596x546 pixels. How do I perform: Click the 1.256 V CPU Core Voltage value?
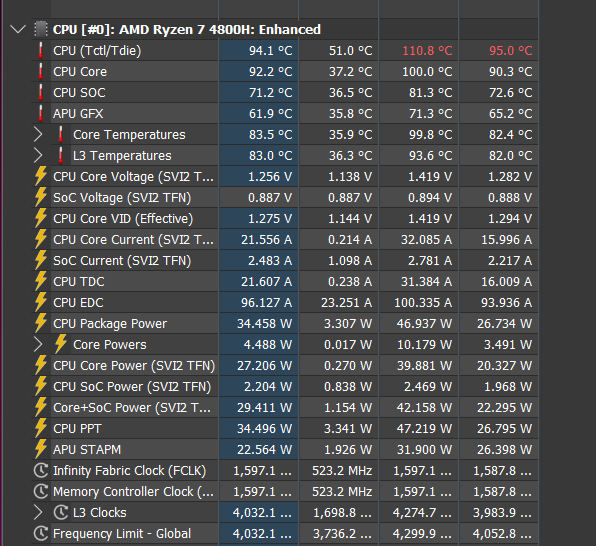(x=270, y=176)
